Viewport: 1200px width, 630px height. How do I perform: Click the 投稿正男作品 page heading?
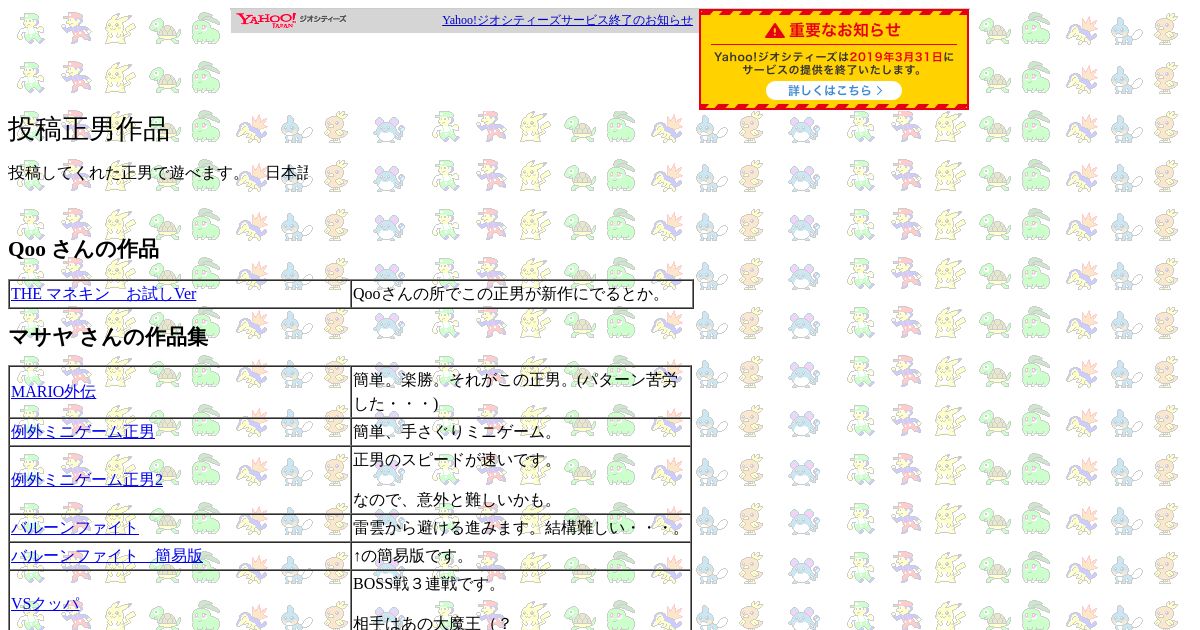pos(89,130)
